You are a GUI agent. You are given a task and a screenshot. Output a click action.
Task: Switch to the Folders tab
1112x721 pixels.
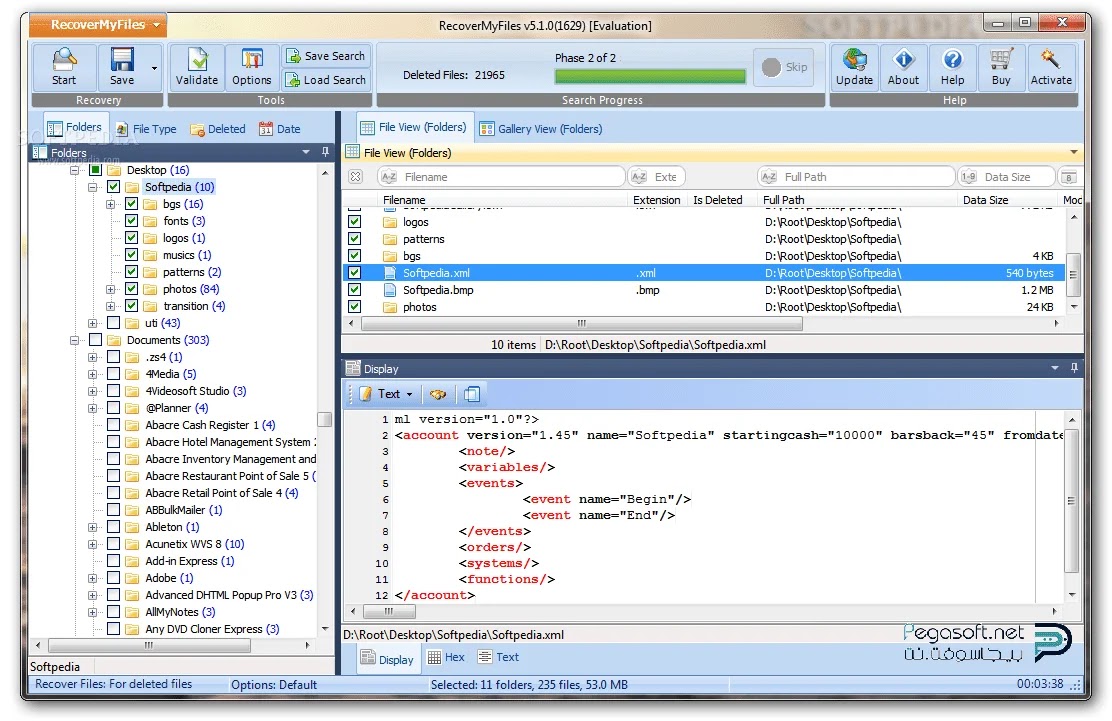[x=74, y=128]
